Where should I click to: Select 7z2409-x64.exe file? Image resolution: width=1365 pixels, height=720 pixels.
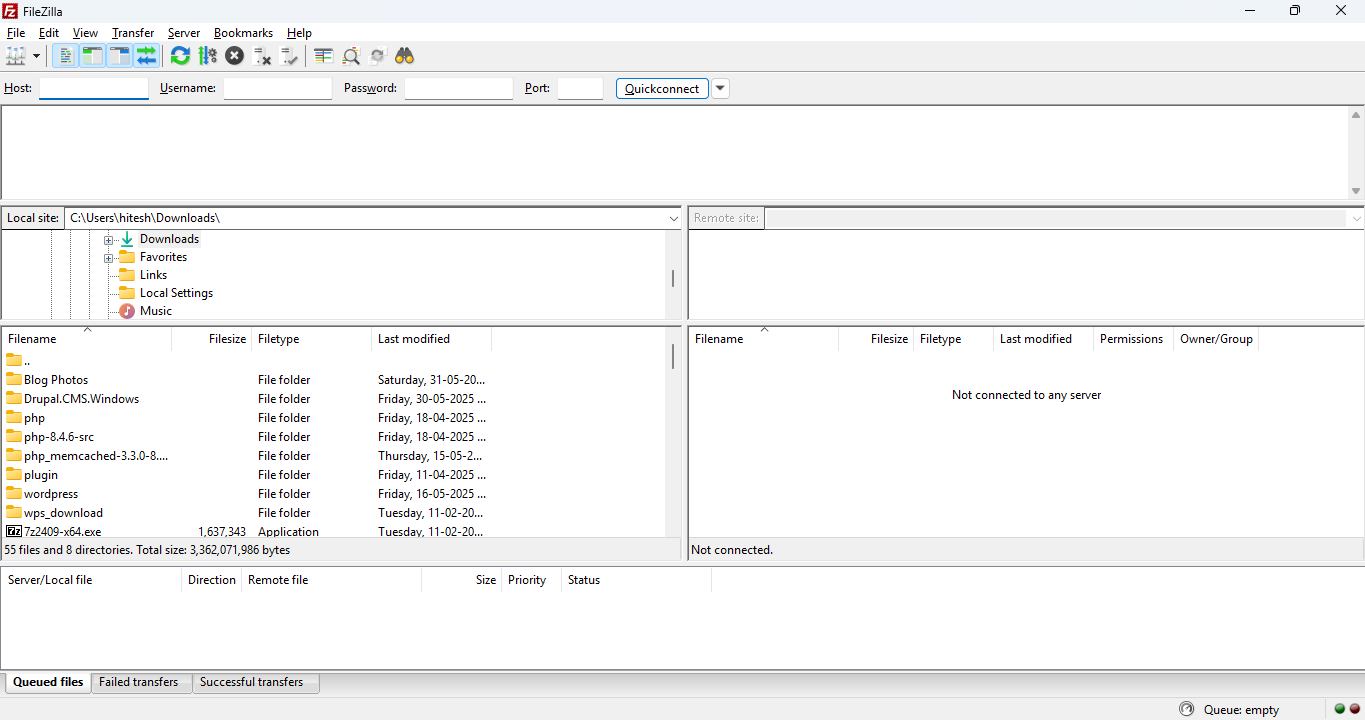(x=62, y=532)
